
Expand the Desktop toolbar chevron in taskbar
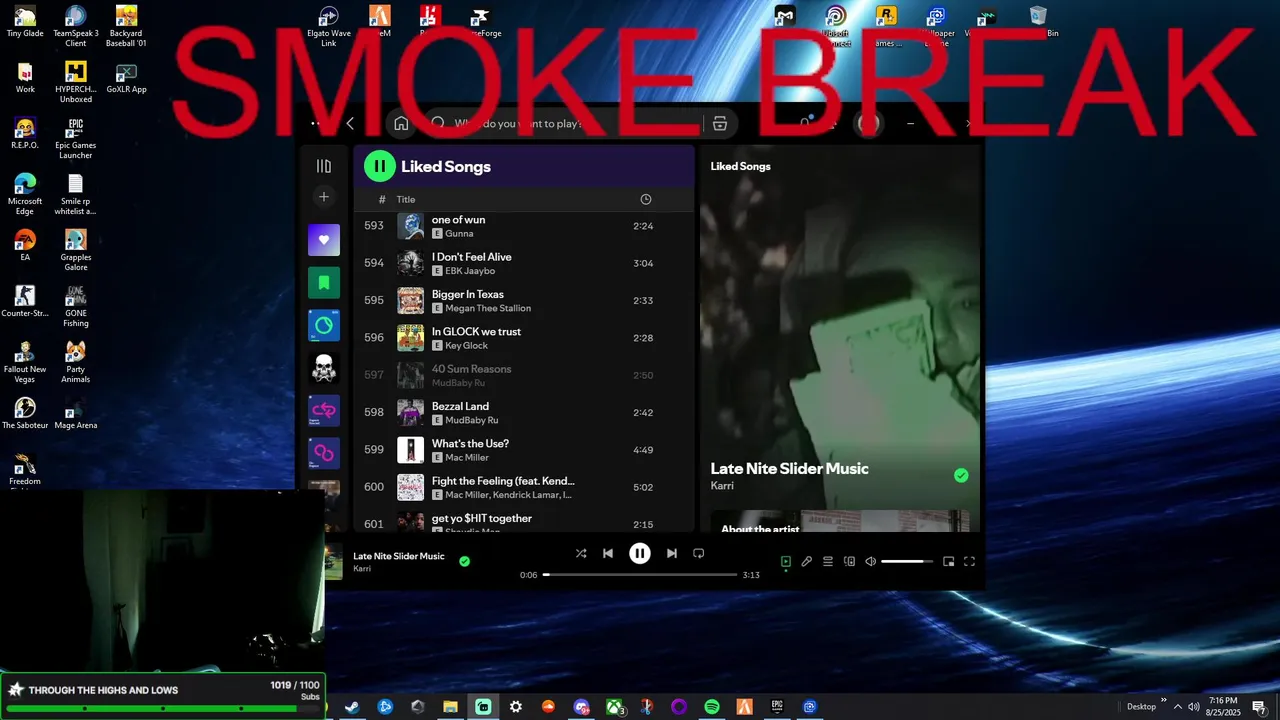tap(1162, 700)
